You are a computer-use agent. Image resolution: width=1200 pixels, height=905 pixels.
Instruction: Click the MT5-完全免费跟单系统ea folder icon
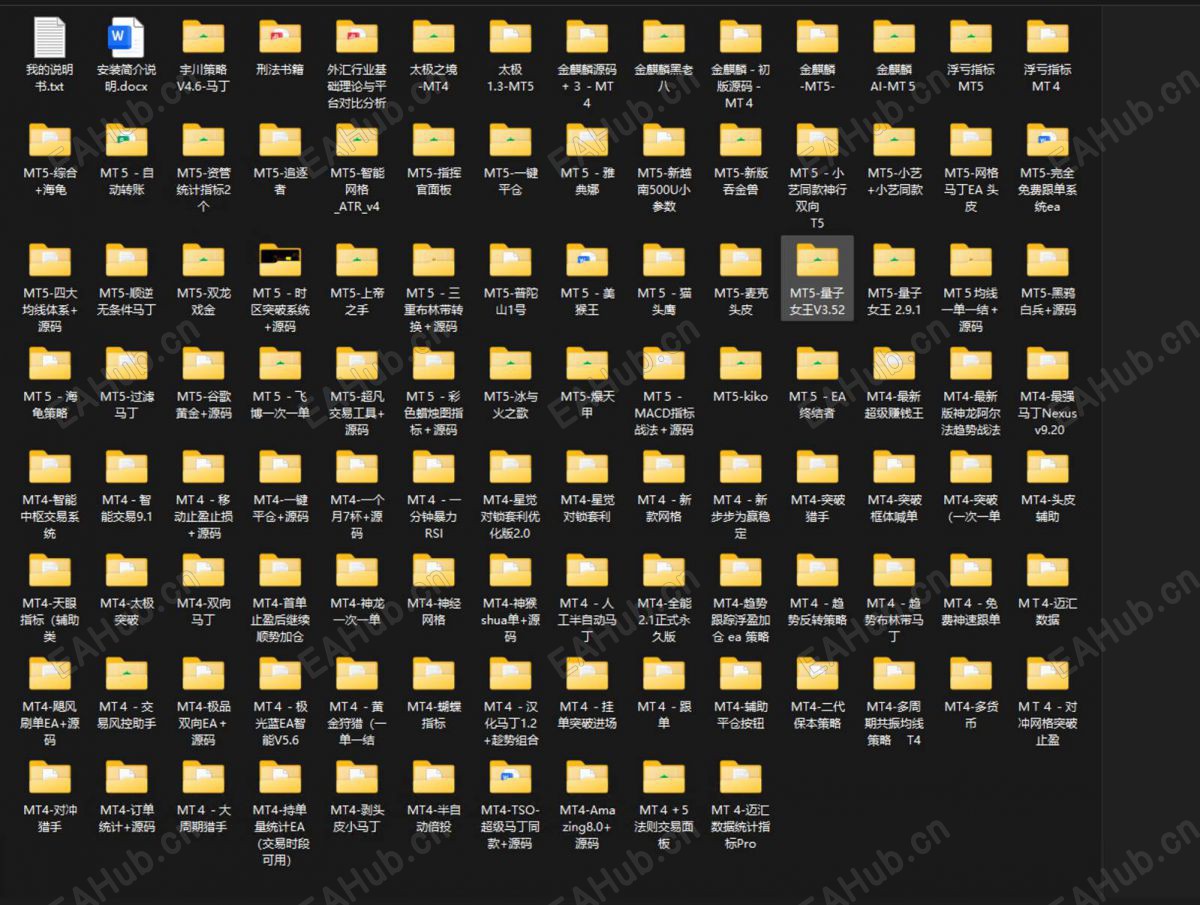[1047, 140]
